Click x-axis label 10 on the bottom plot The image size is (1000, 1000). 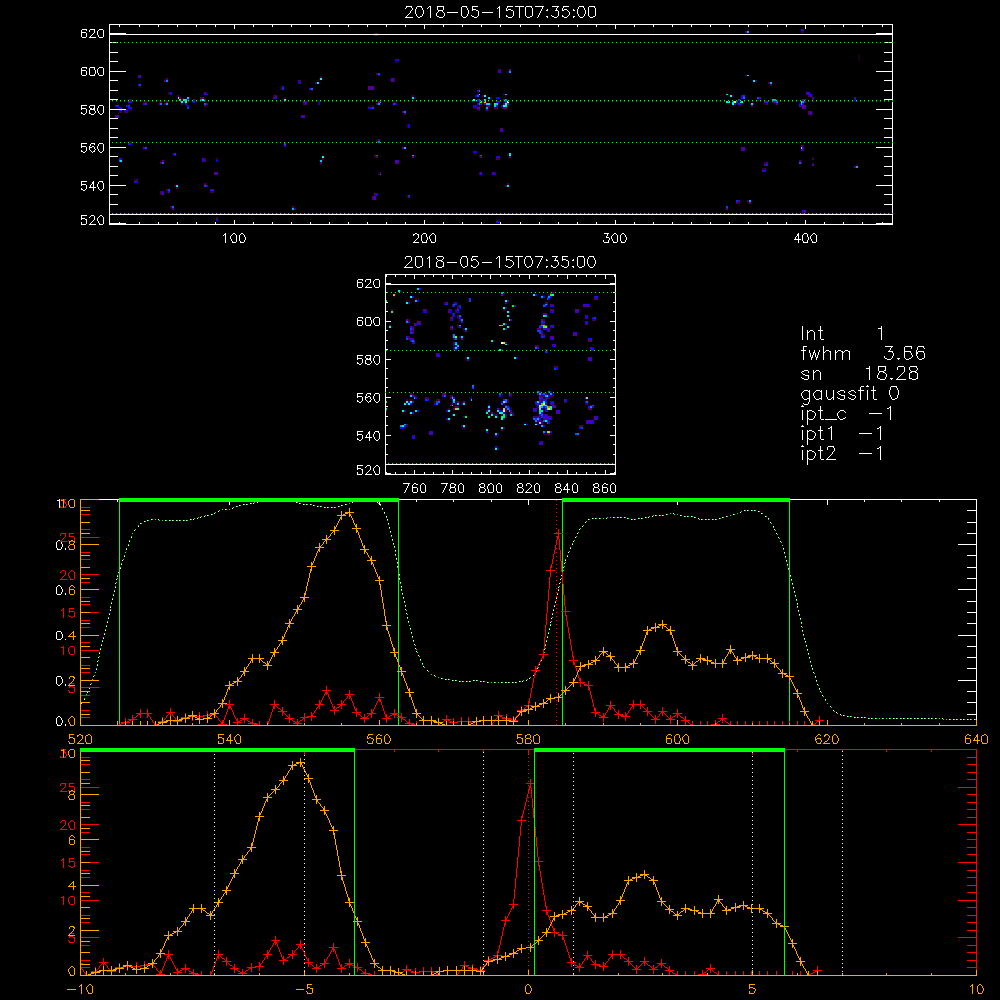tap(976, 989)
